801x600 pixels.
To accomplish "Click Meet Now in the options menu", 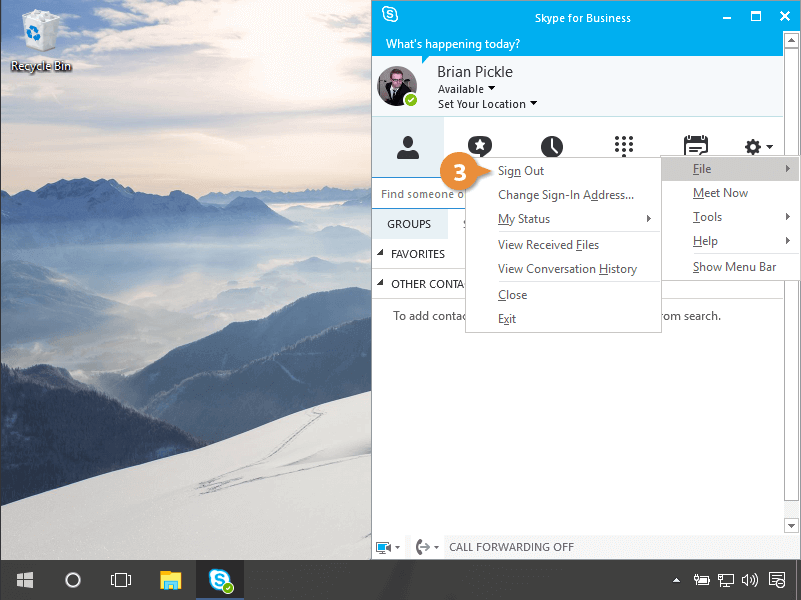I will coord(720,193).
